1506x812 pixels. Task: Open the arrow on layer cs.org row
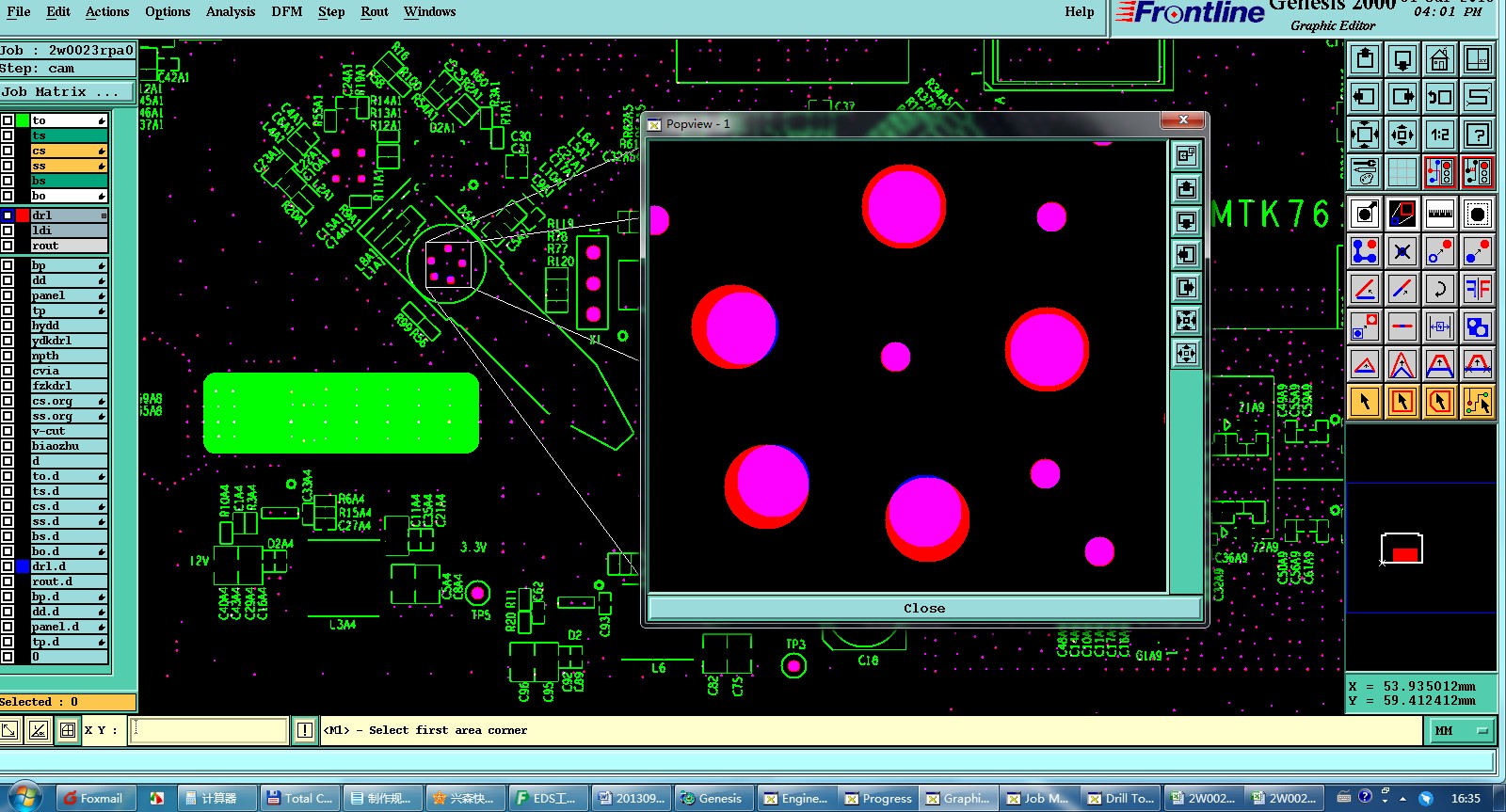tap(102, 401)
